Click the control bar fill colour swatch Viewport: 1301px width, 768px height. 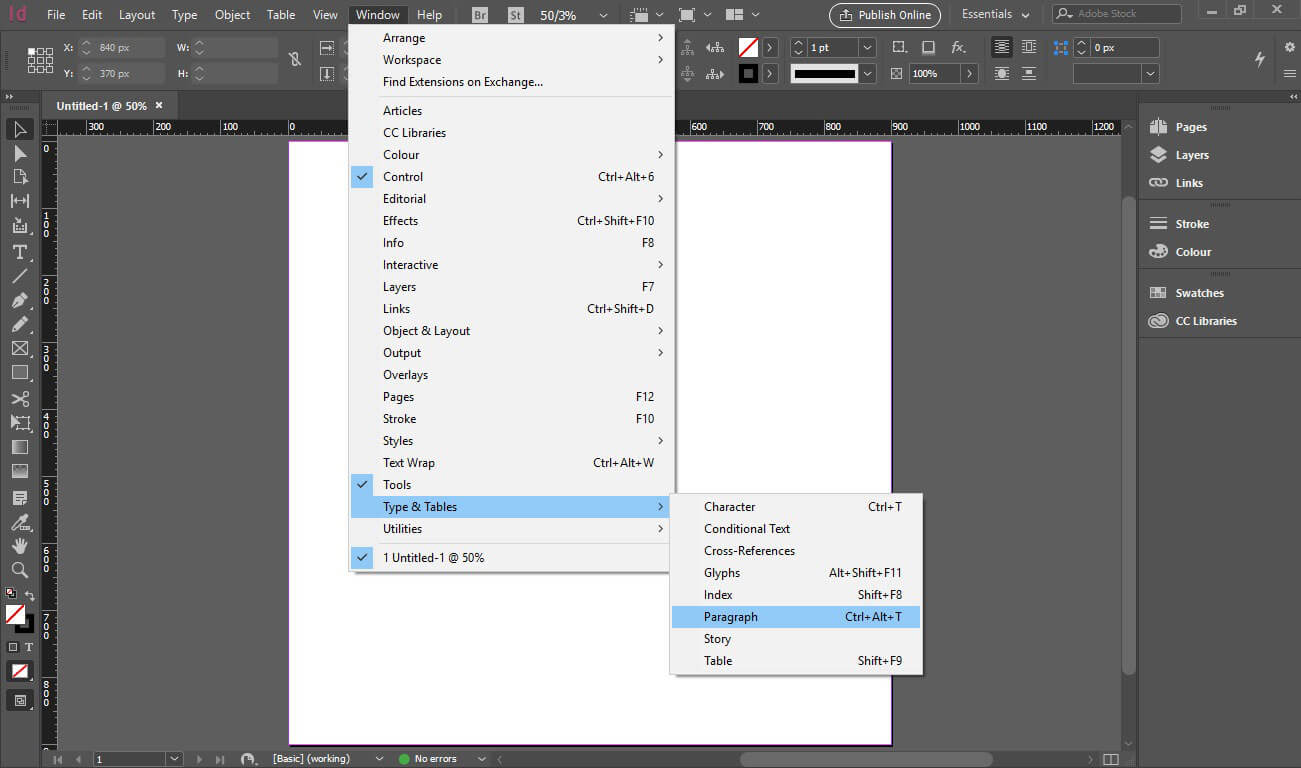point(748,47)
